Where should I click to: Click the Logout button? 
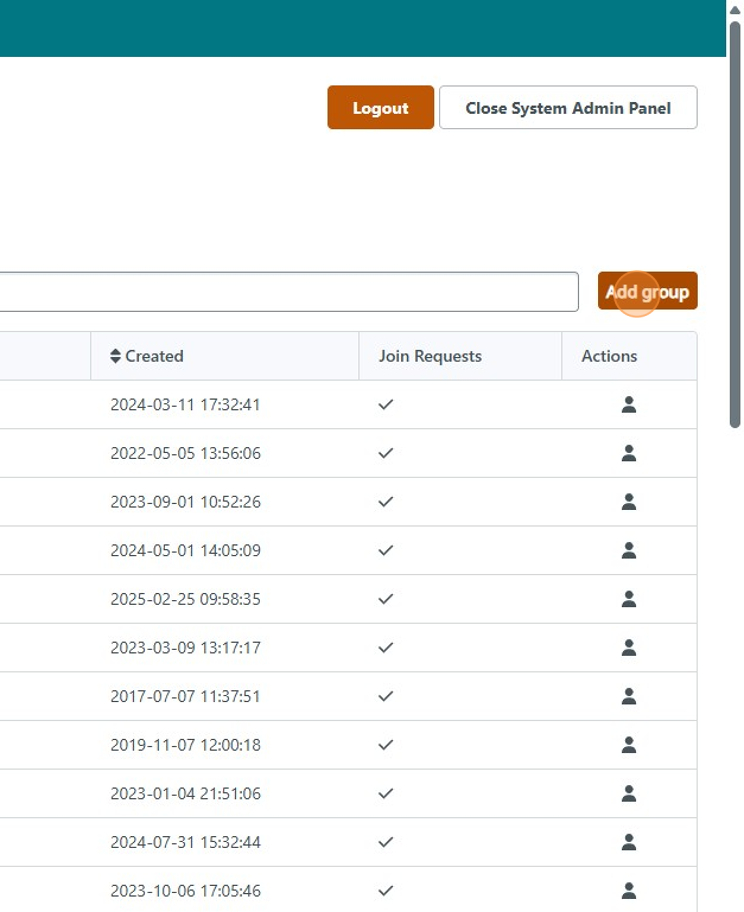click(x=380, y=108)
